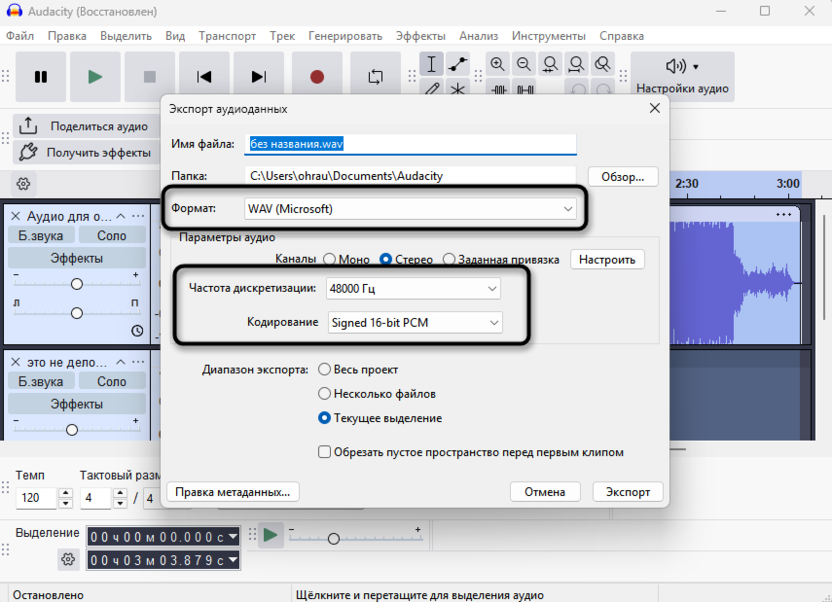
Task: Click the Zoom In magnifier icon
Action: click(498, 64)
